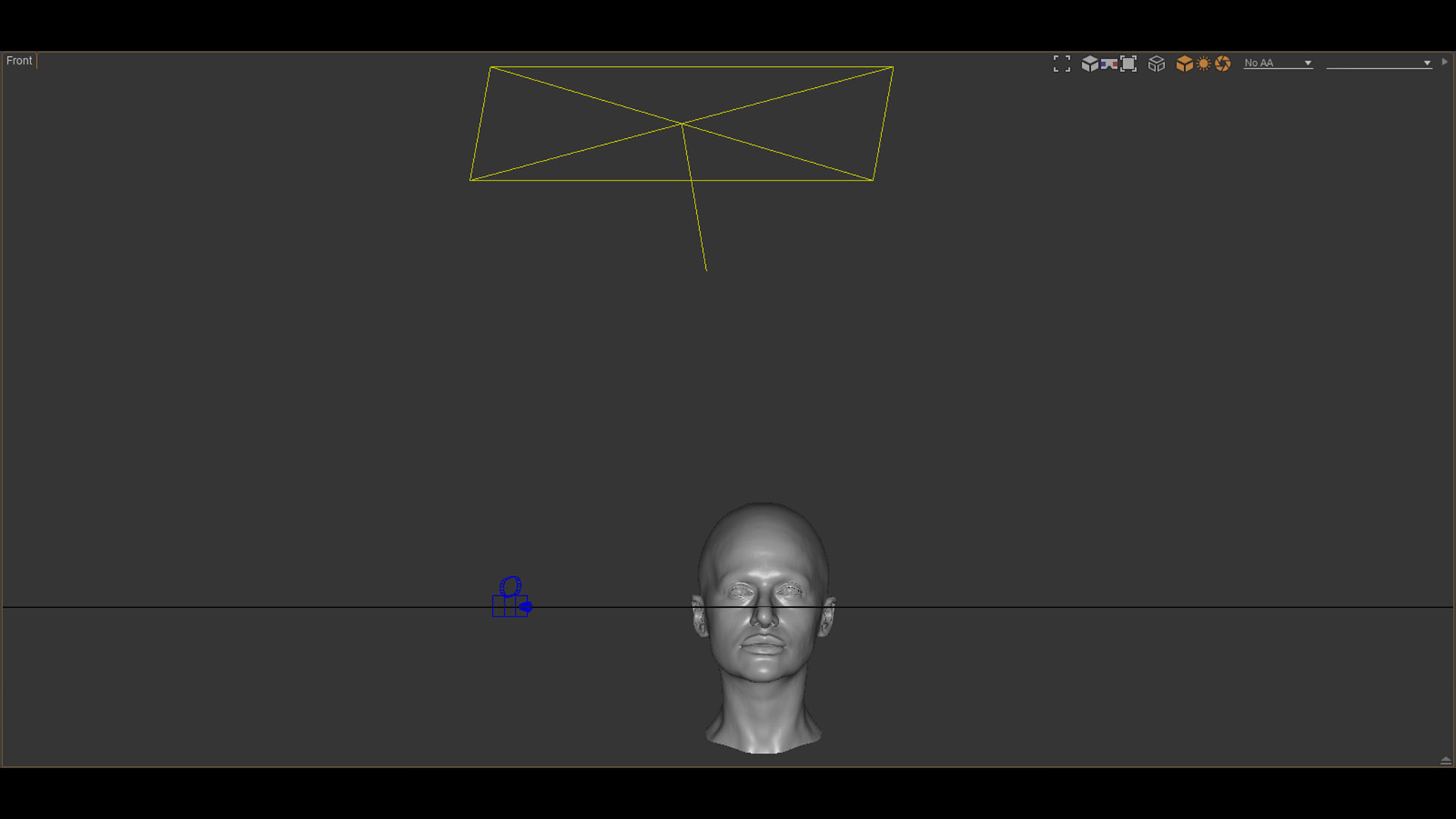Screen dimensions: 1456x819
Task: Click center point of the yellow light
Action: coord(682,124)
